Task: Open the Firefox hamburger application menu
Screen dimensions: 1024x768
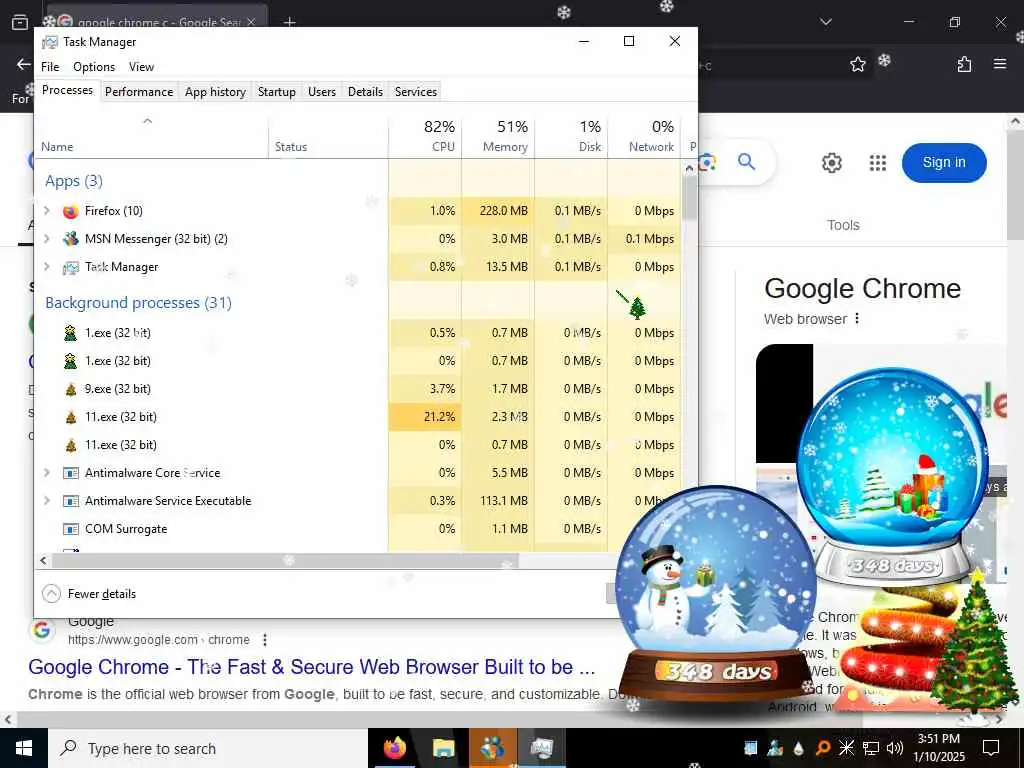Action: (x=1000, y=64)
